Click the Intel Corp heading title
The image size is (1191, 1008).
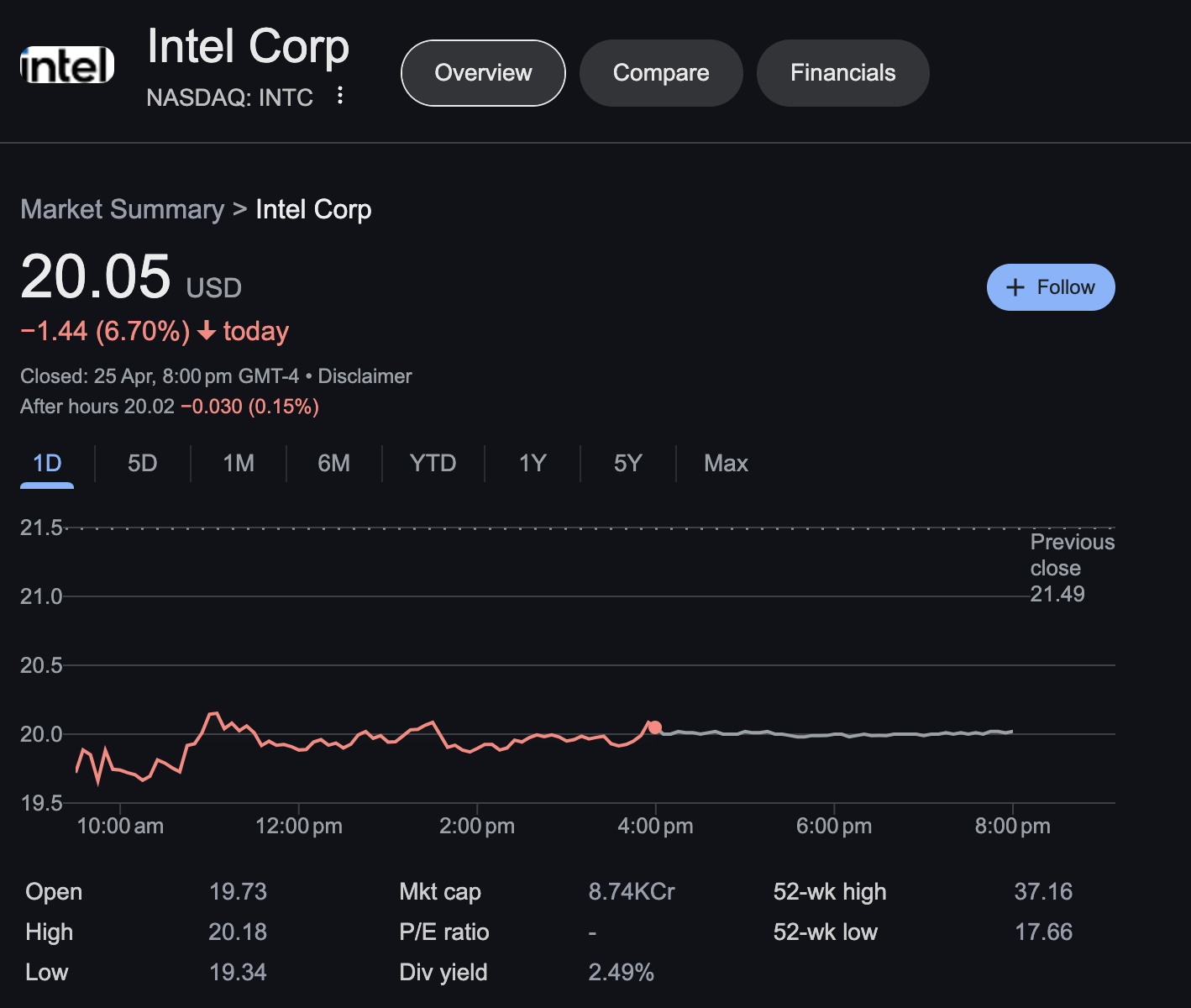pyautogui.click(x=249, y=46)
